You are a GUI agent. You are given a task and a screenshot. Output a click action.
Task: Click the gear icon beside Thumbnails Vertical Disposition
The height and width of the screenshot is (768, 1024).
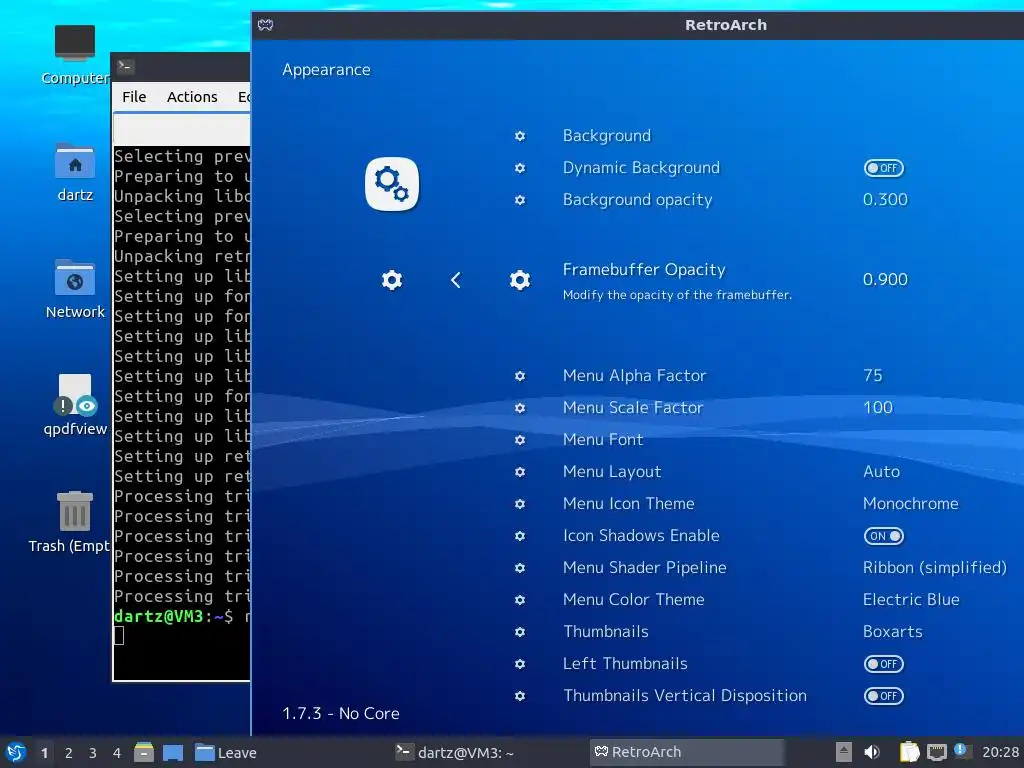520,696
